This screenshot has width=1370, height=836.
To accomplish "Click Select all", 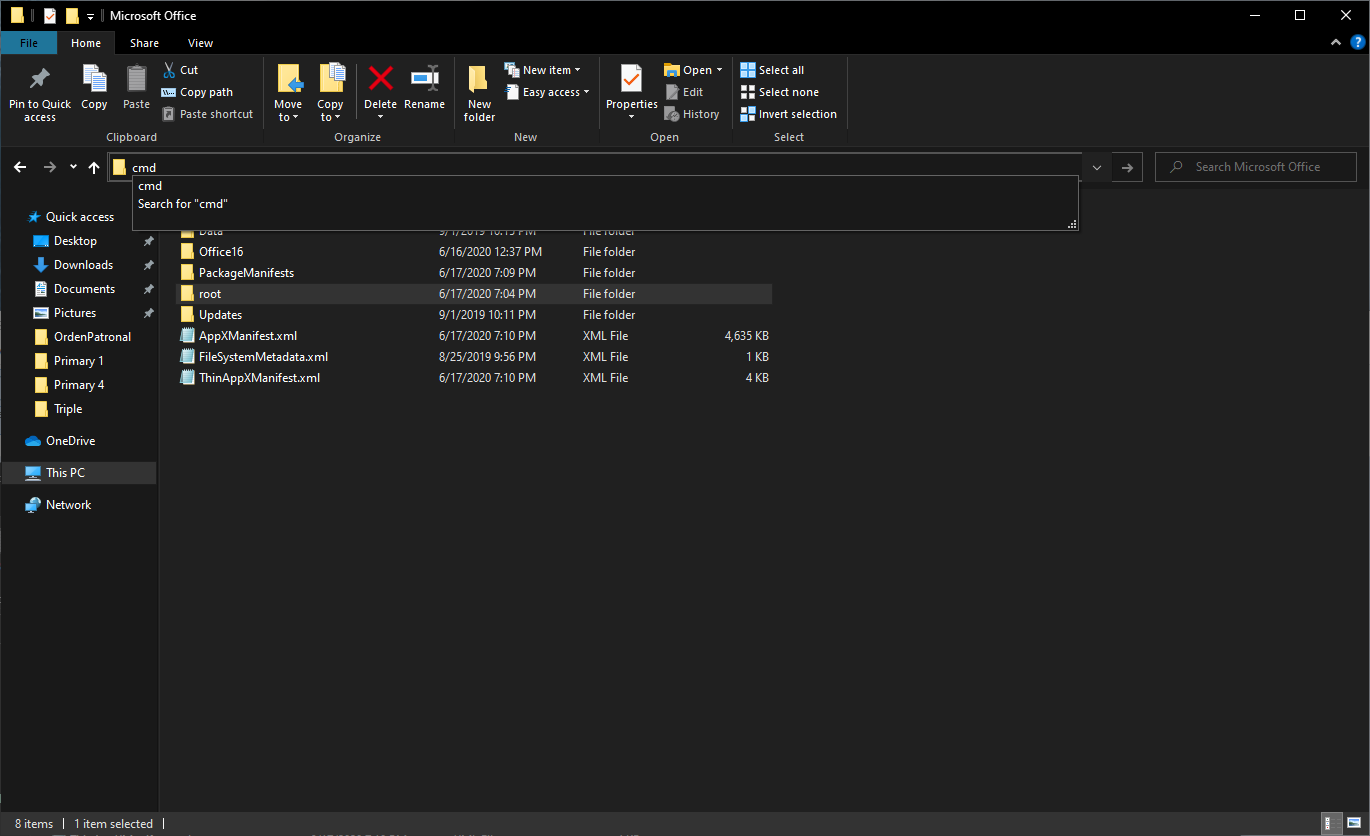I will click(x=772, y=70).
